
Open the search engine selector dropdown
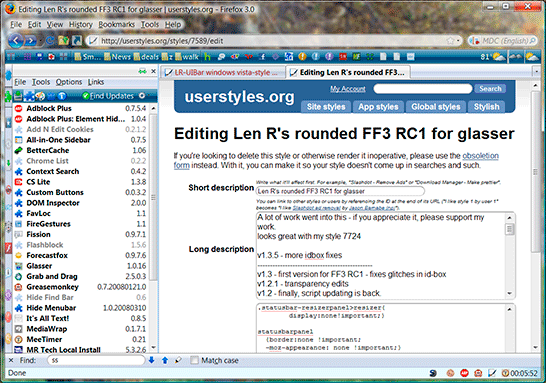pos(474,41)
